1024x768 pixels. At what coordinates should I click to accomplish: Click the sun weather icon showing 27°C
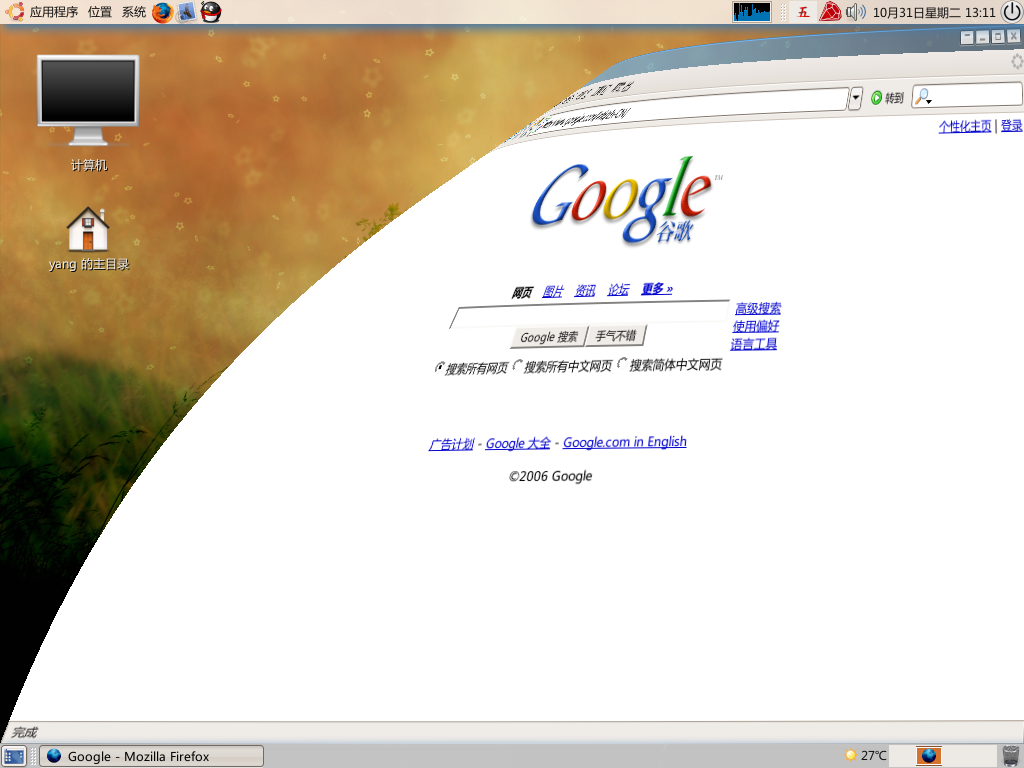point(850,756)
